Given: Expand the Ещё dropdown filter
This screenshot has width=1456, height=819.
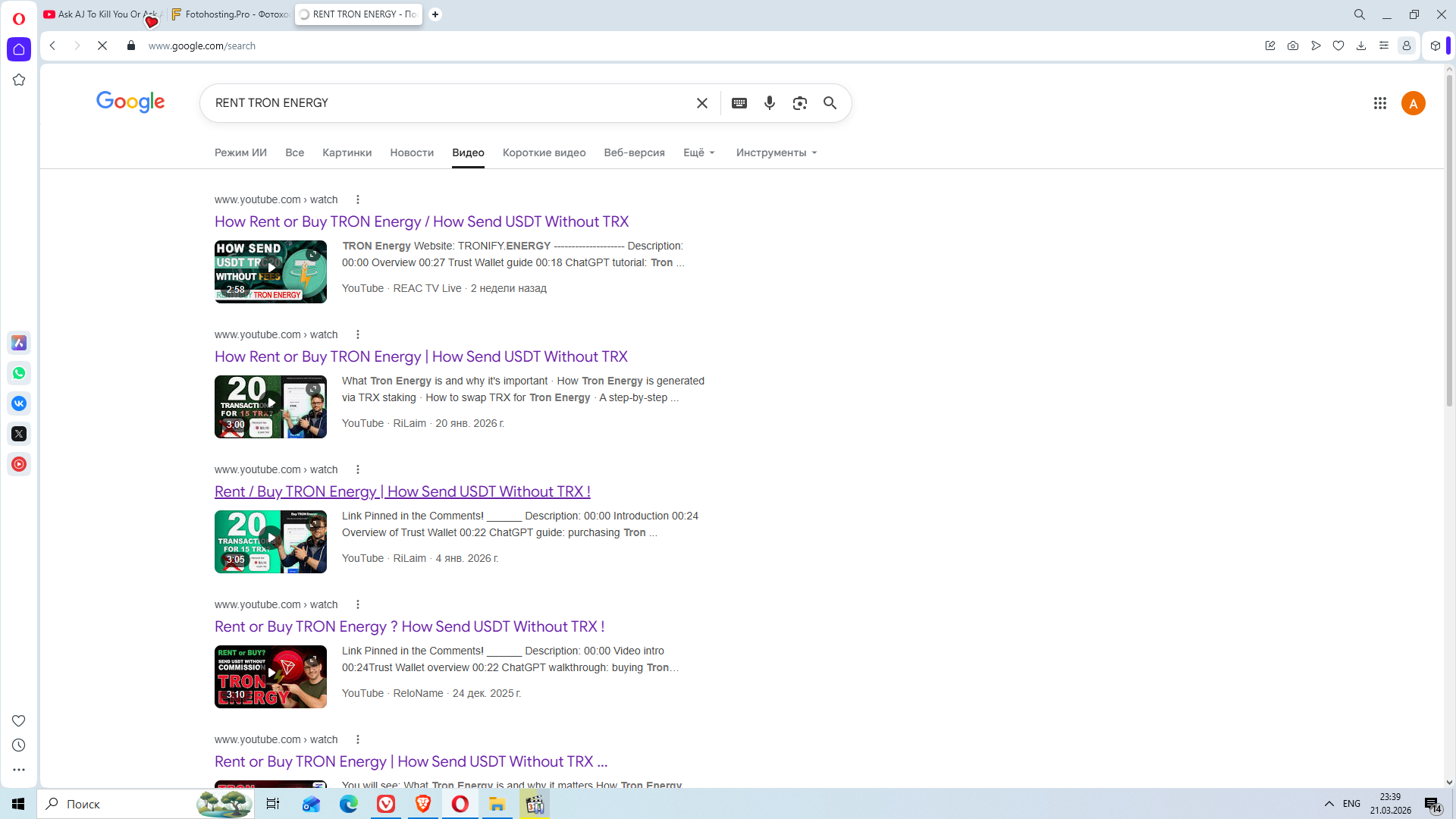Looking at the screenshot, I should tap(698, 152).
